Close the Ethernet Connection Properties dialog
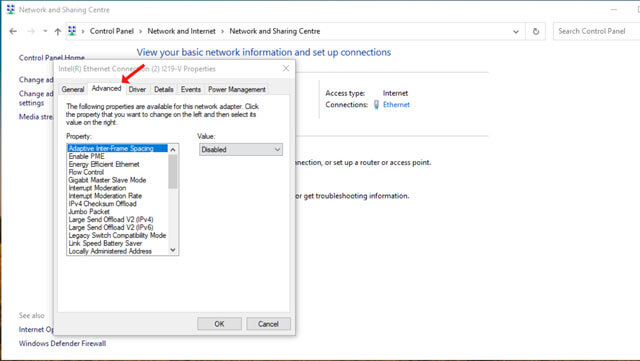This screenshot has height=361, width=640. coord(286,69)
